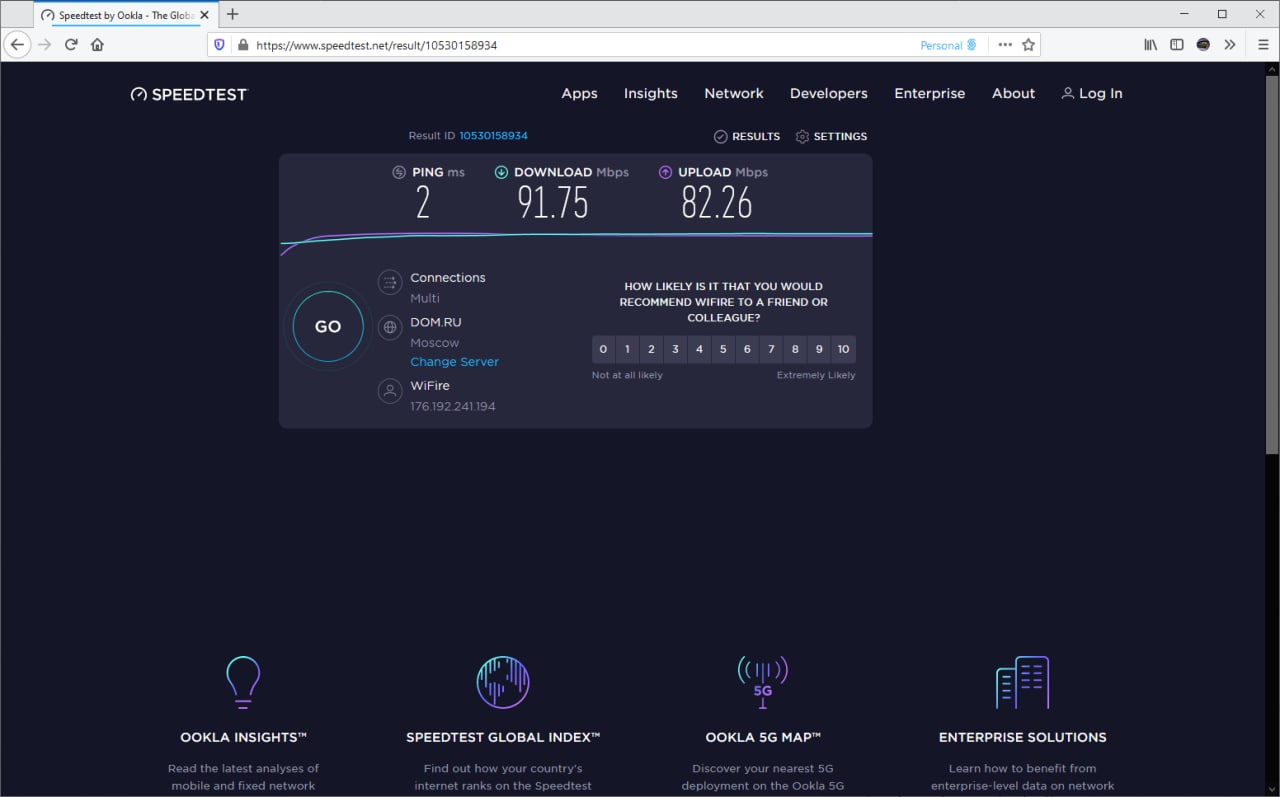The image size is (1280, 797).
Task: Rate recommendation score 6
Action: [x=747, y=349]
